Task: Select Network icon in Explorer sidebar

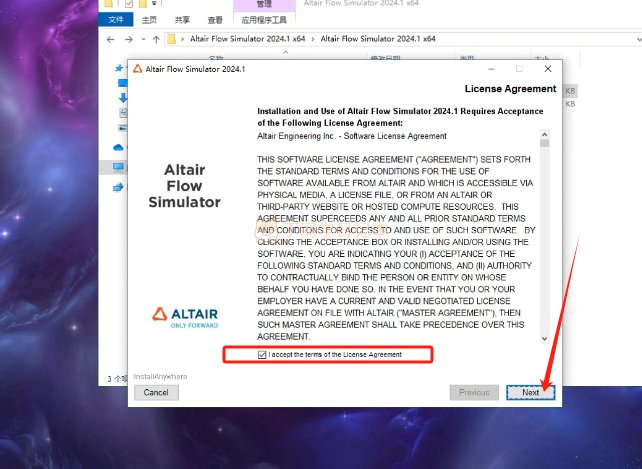Action: click(118, 187)
